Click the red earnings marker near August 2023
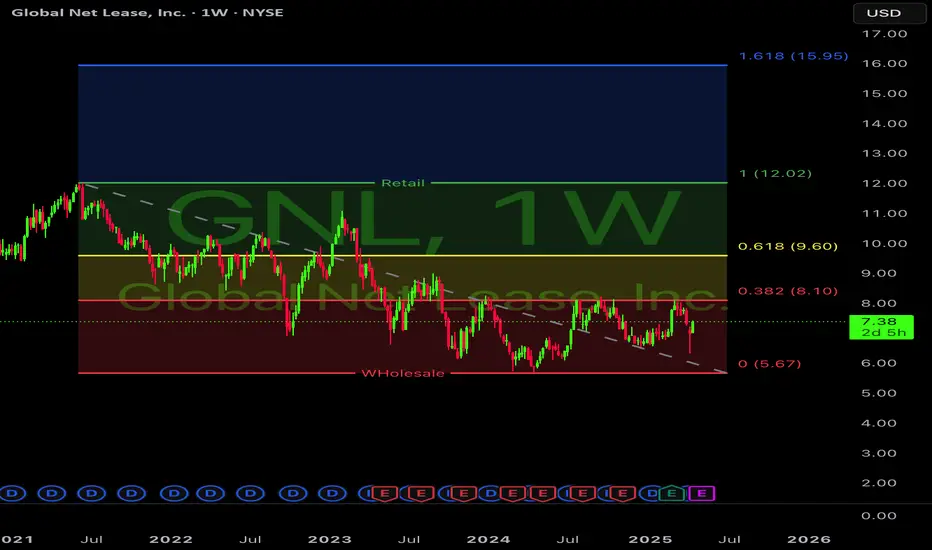Viewport: 932px width, 550px height. pyautogui.click(x=421, y=494)
